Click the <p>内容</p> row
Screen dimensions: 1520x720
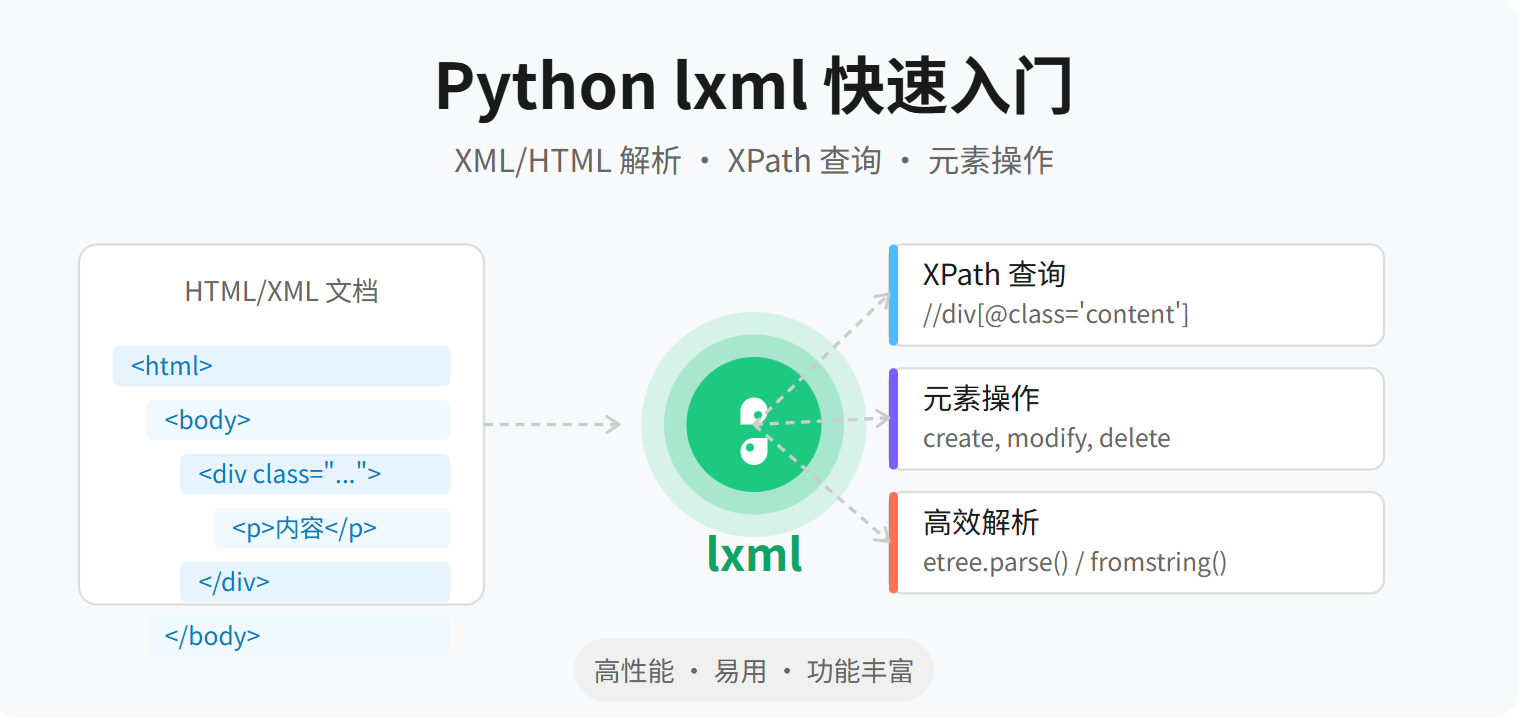click(x=332, y=528)
